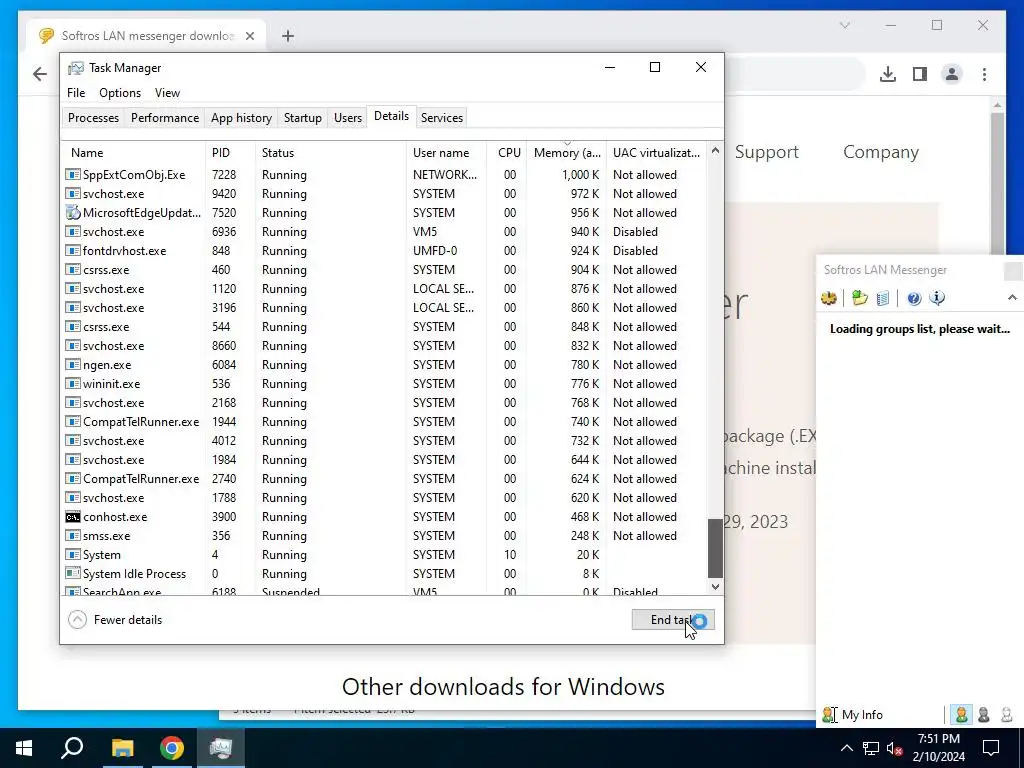This screenshot has width=1024, height=768.
Task: Select fontdrvhost.exe process row
Action: (x=385, y=251)
